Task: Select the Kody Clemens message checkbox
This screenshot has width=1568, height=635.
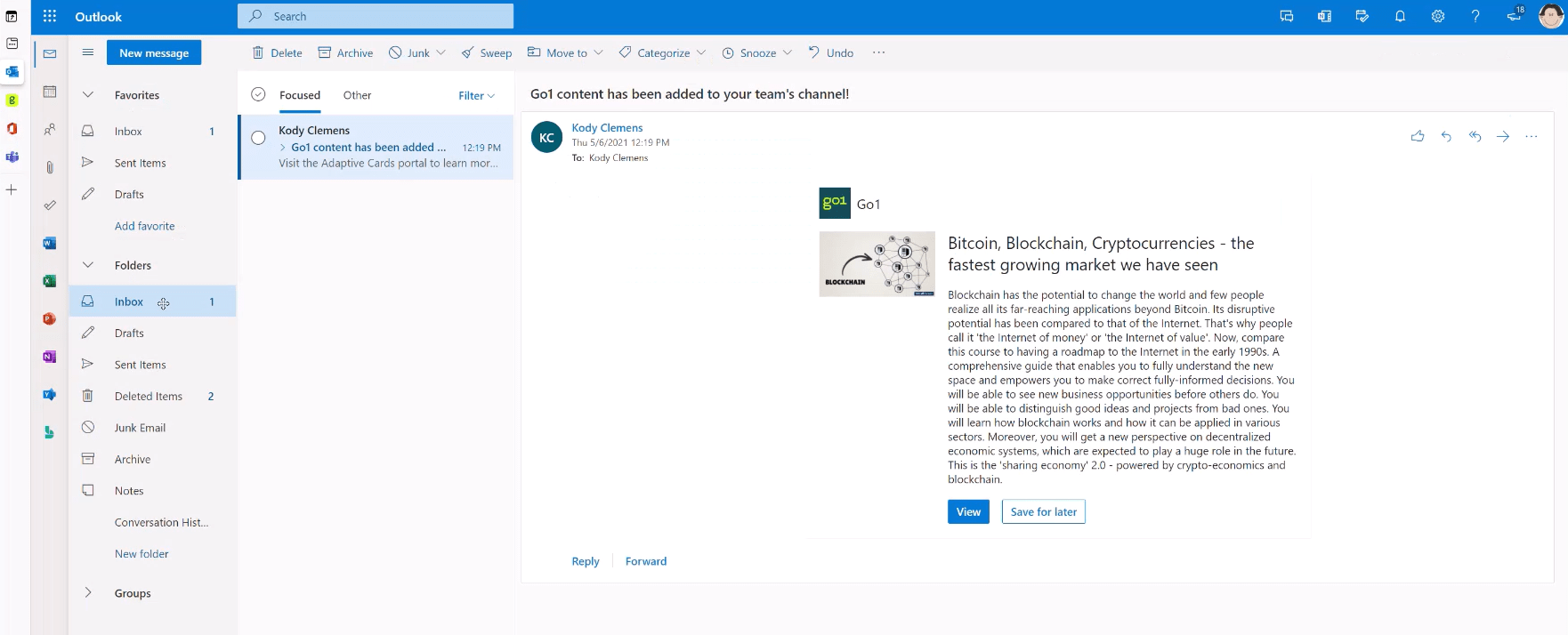Action: click(258, 138)
